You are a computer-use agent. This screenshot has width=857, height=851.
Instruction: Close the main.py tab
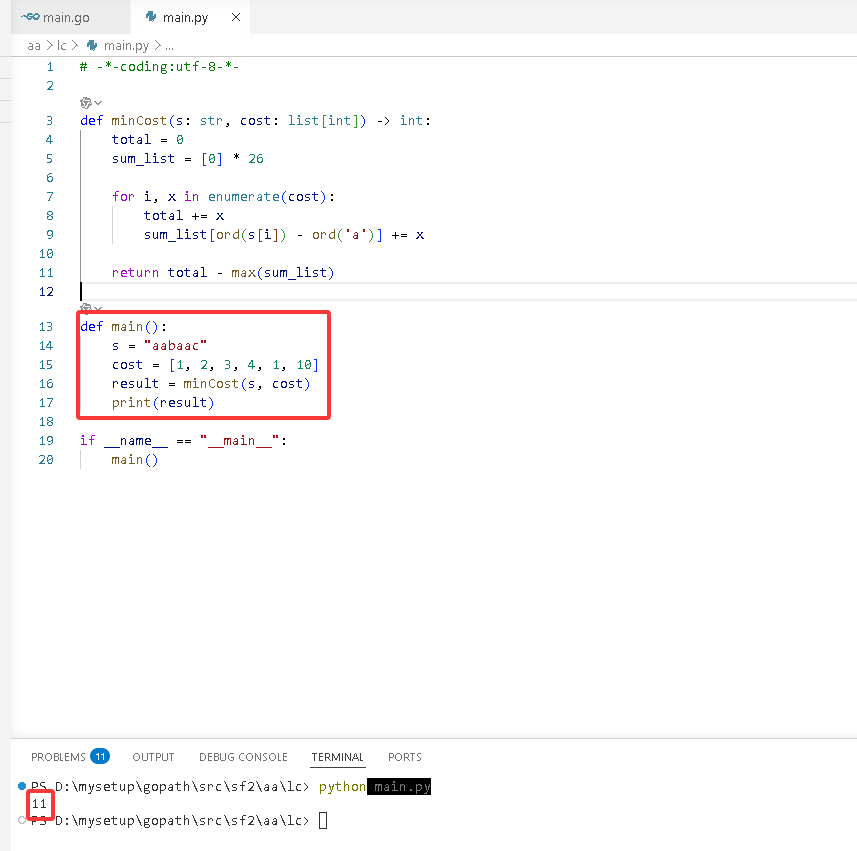click(x=236, y=17)
